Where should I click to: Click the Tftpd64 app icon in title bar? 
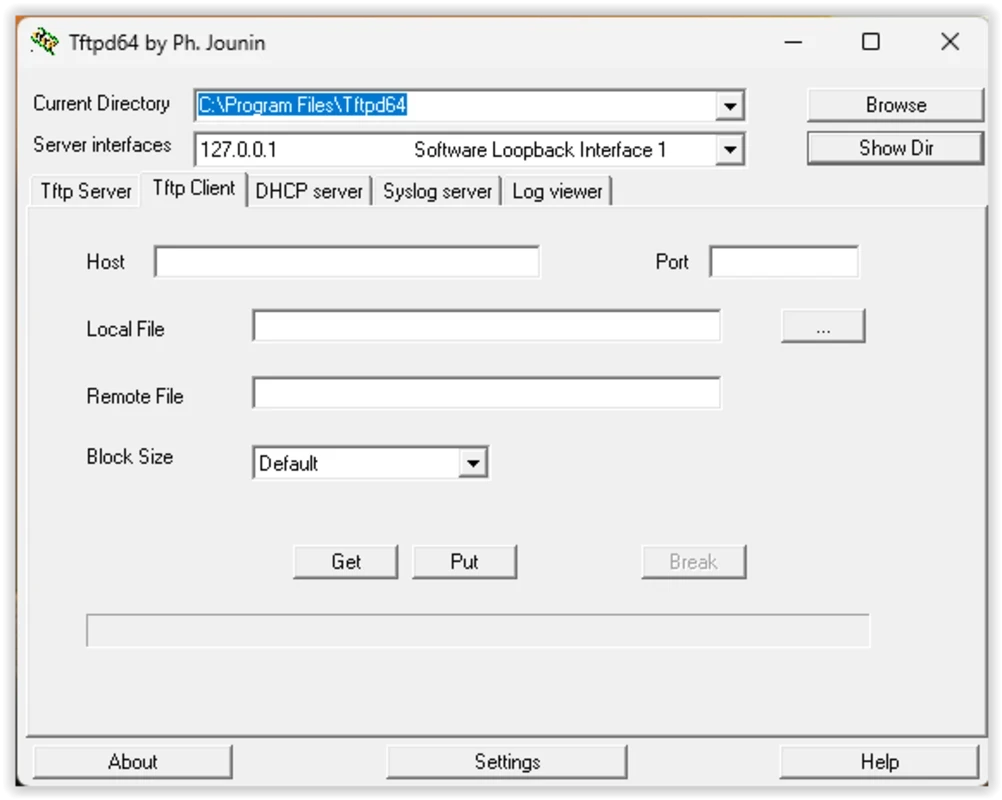point(44,42)
